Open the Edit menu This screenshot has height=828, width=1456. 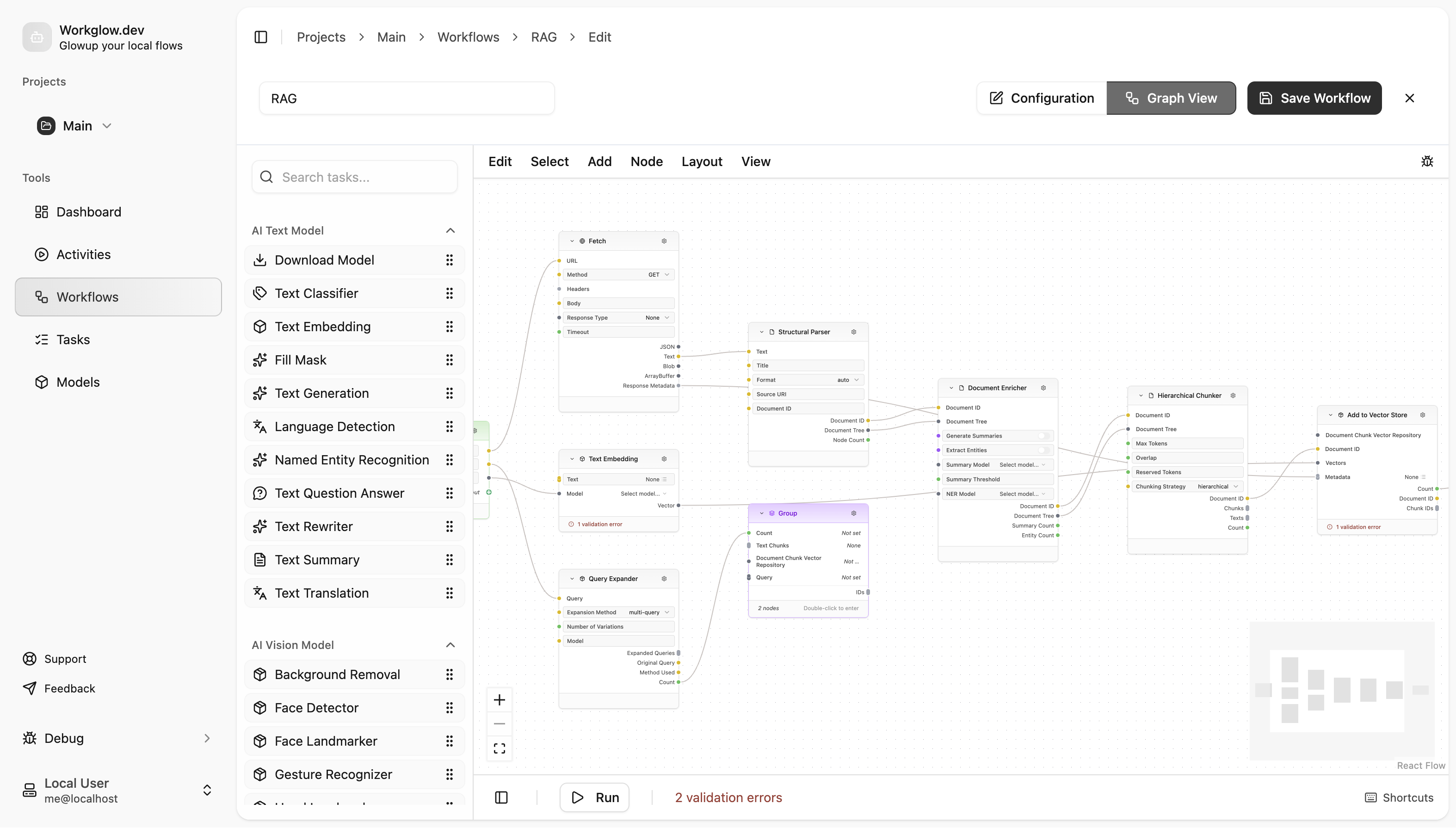point(500,161)
